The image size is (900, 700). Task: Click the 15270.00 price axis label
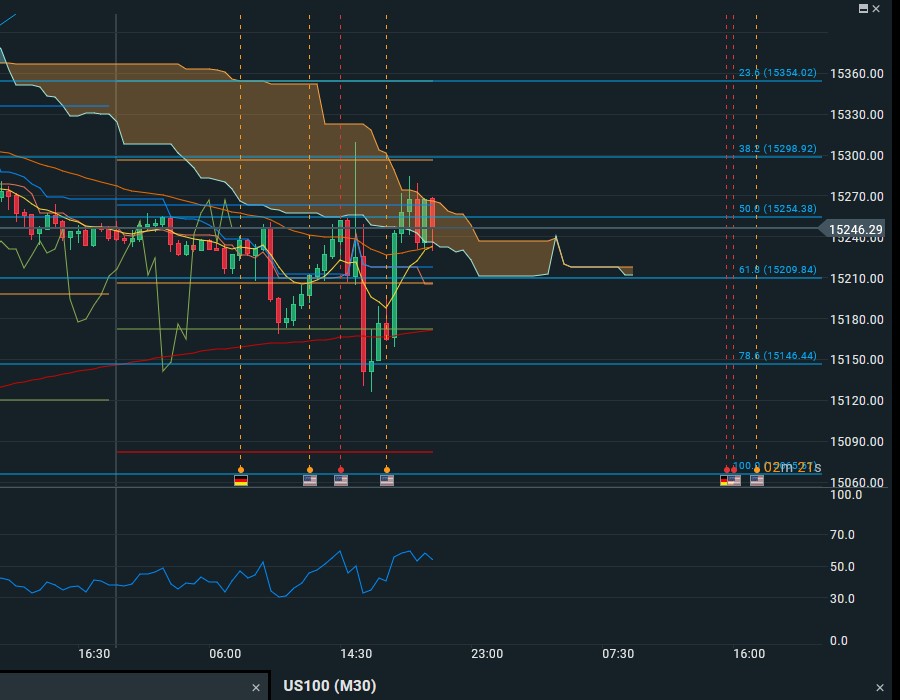tap(857, 197)
